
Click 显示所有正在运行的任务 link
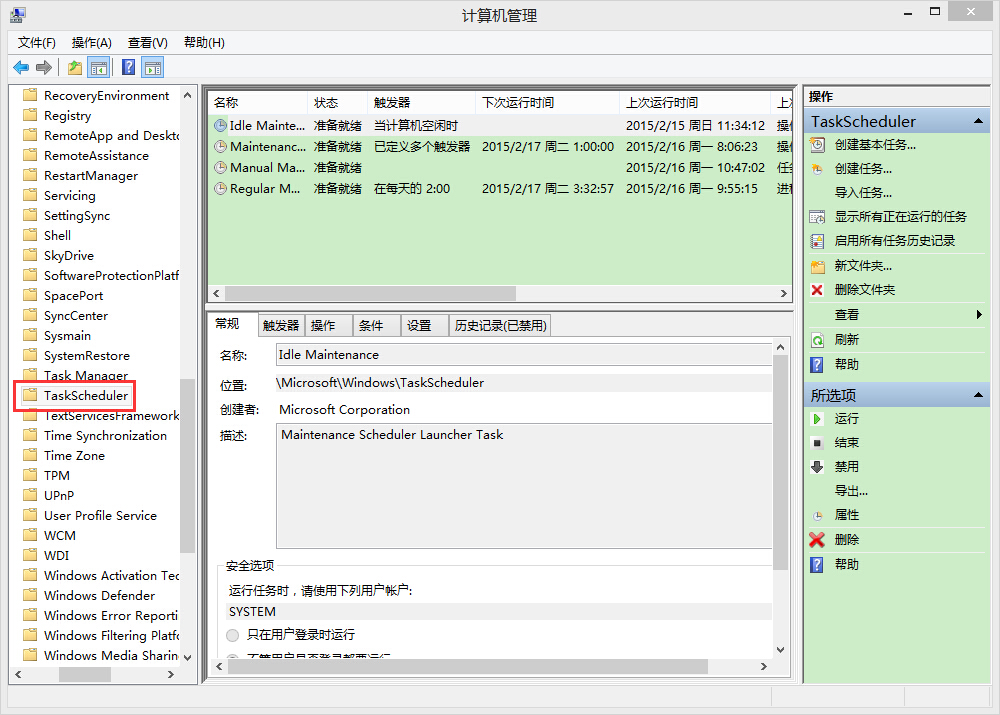(x=900, y=217)
